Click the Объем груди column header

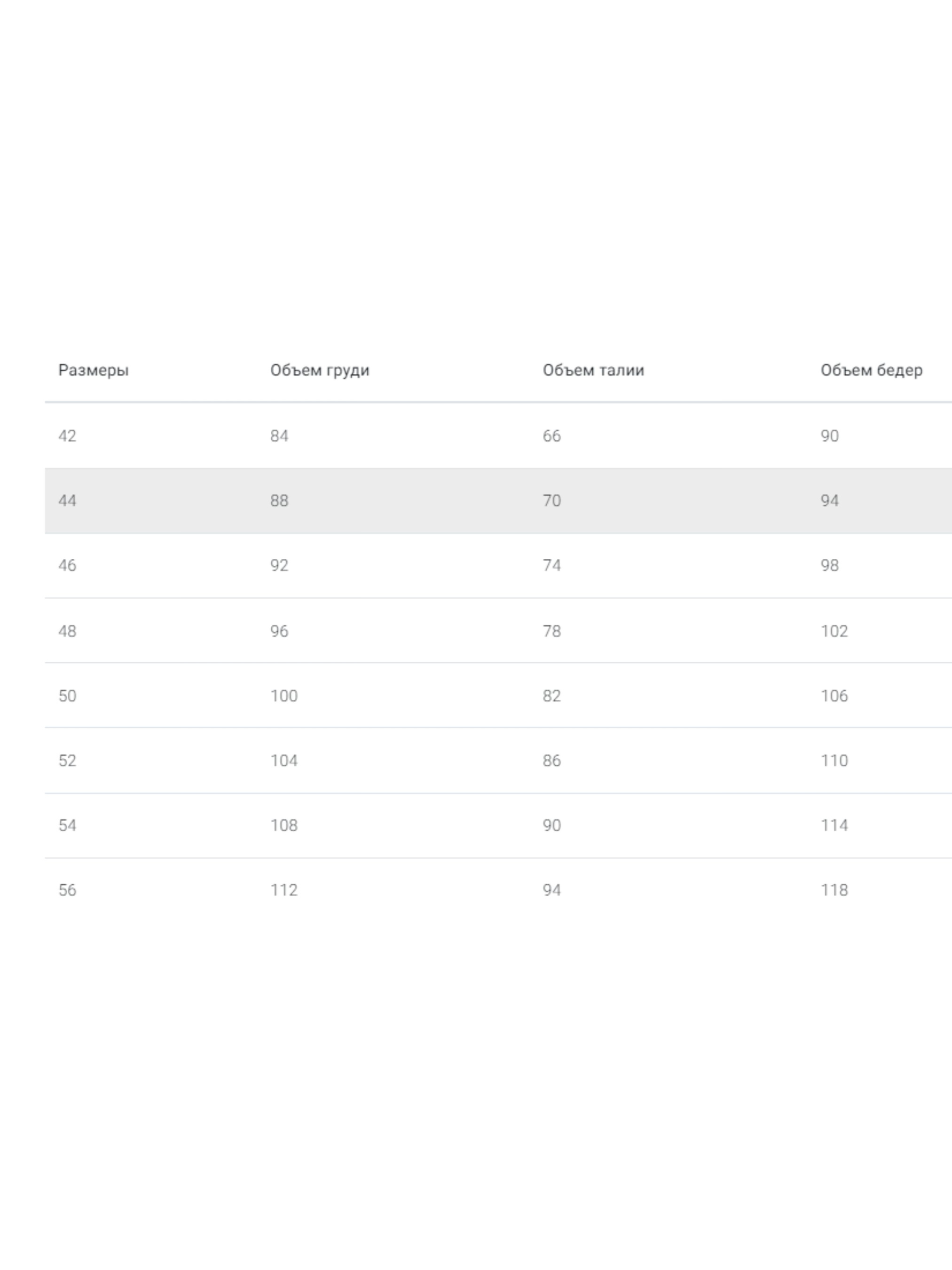point(320,370)
